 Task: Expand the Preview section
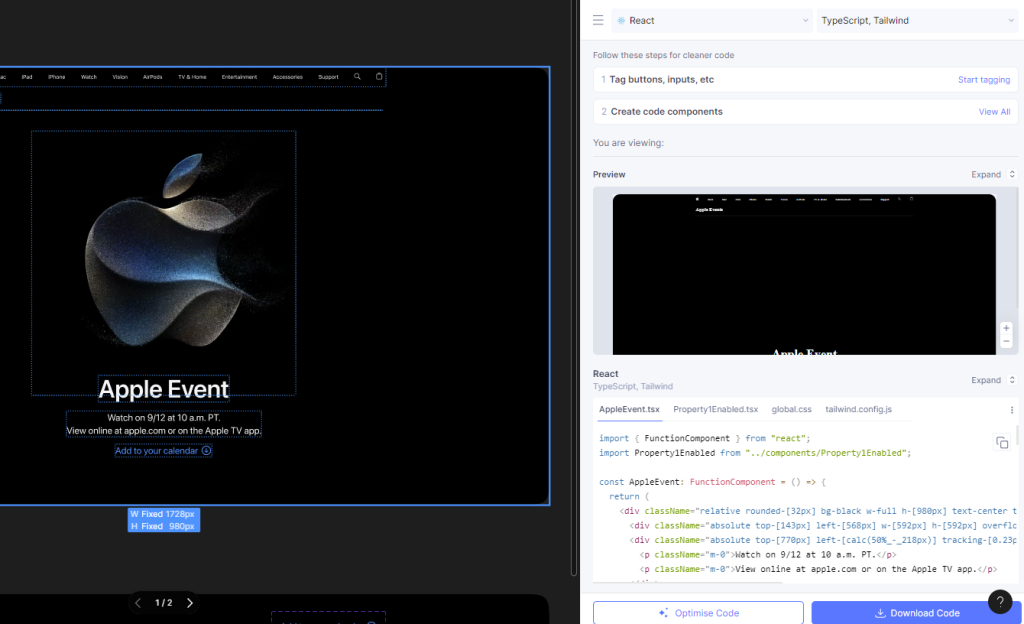(x=992, y=175)
